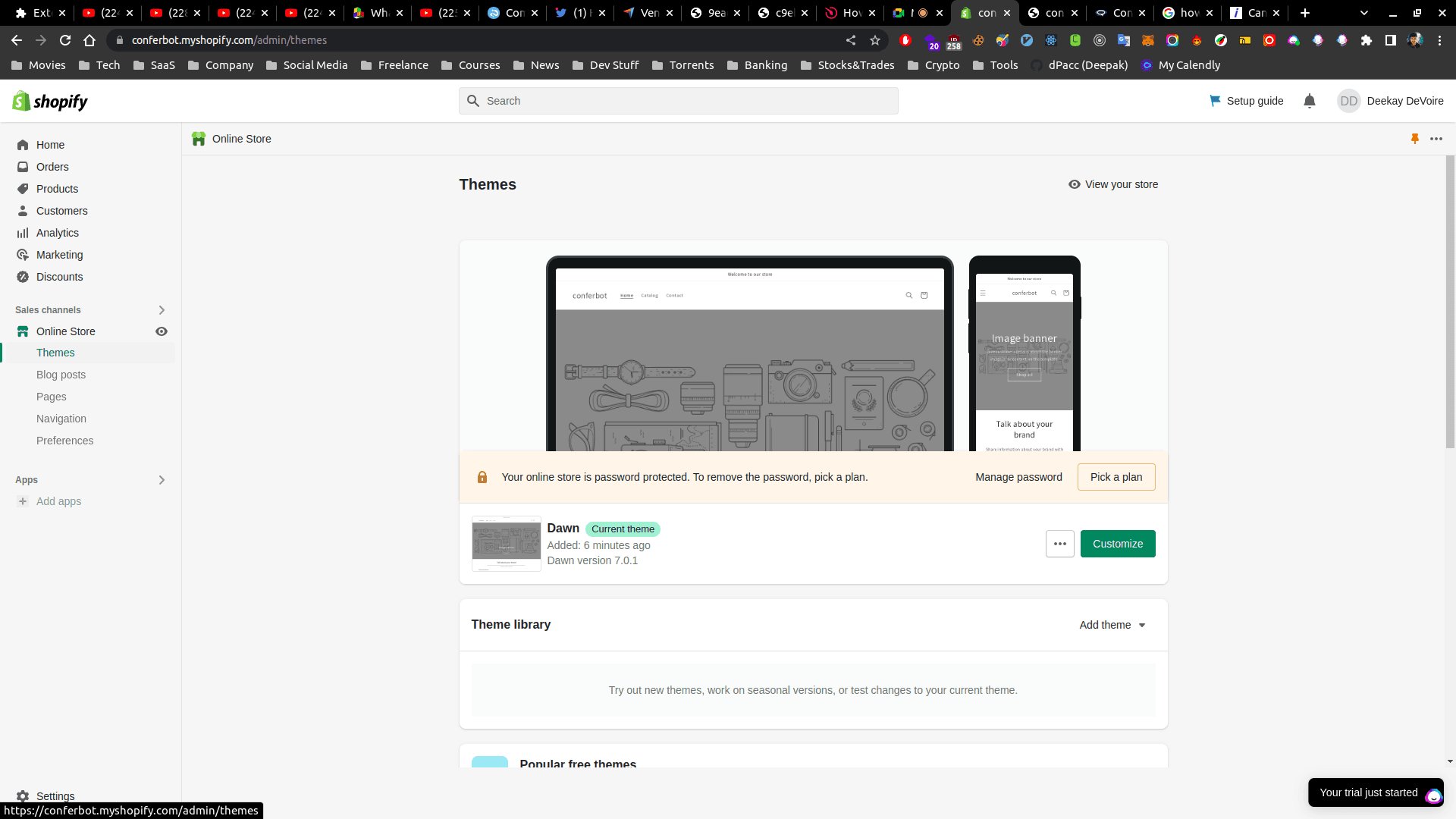The height and width of the screenshot is (819, 1456).
Task: Click the Shopify logo
Action: click(50, 101)
